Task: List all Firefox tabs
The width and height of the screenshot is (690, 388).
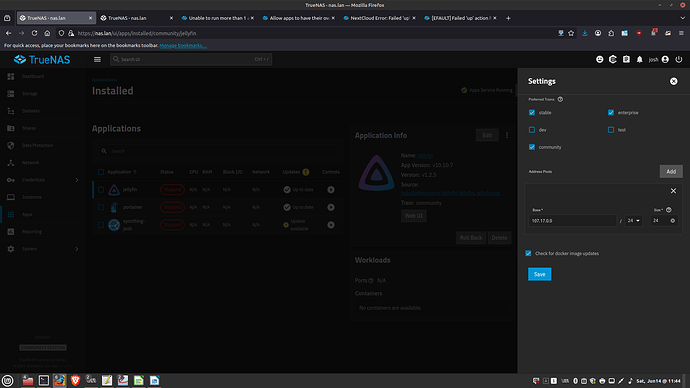Action: tap(683, 18)
